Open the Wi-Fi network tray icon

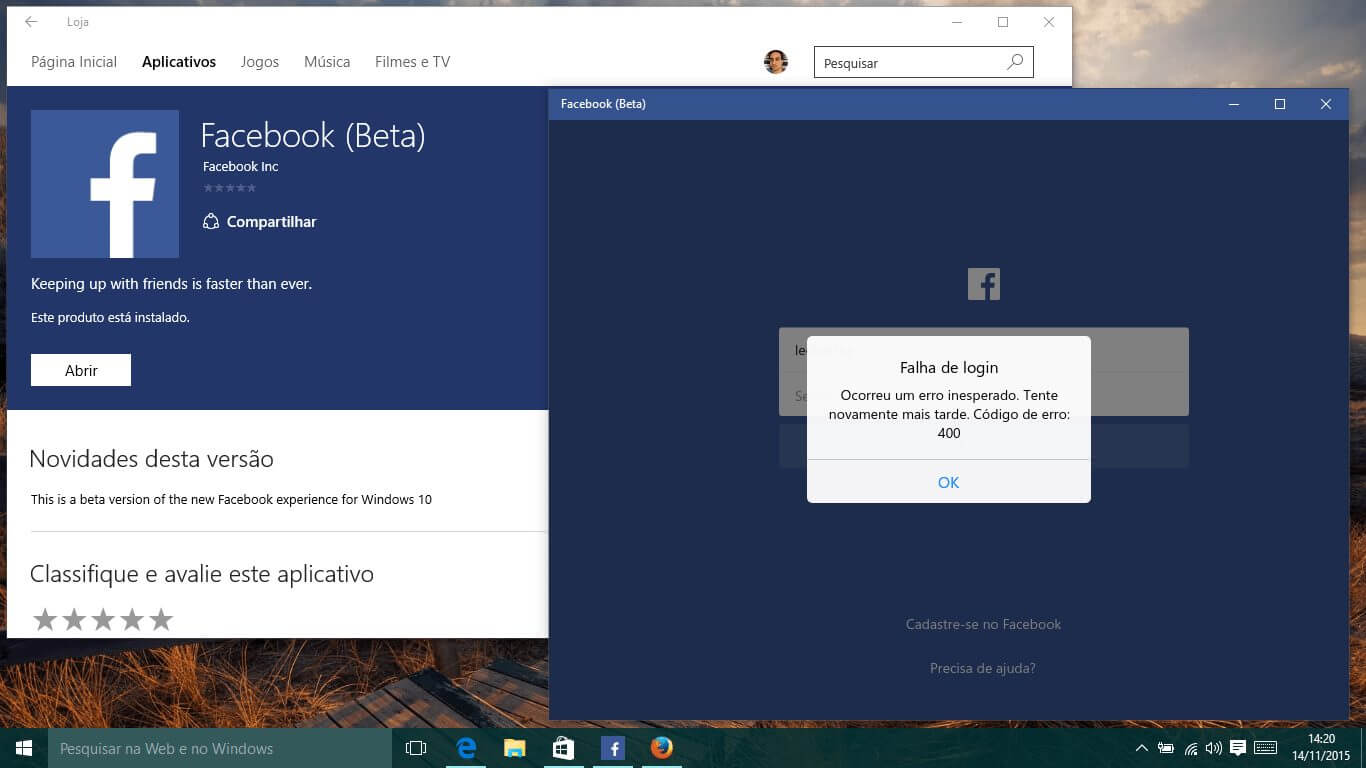(x=1191, y=748)
